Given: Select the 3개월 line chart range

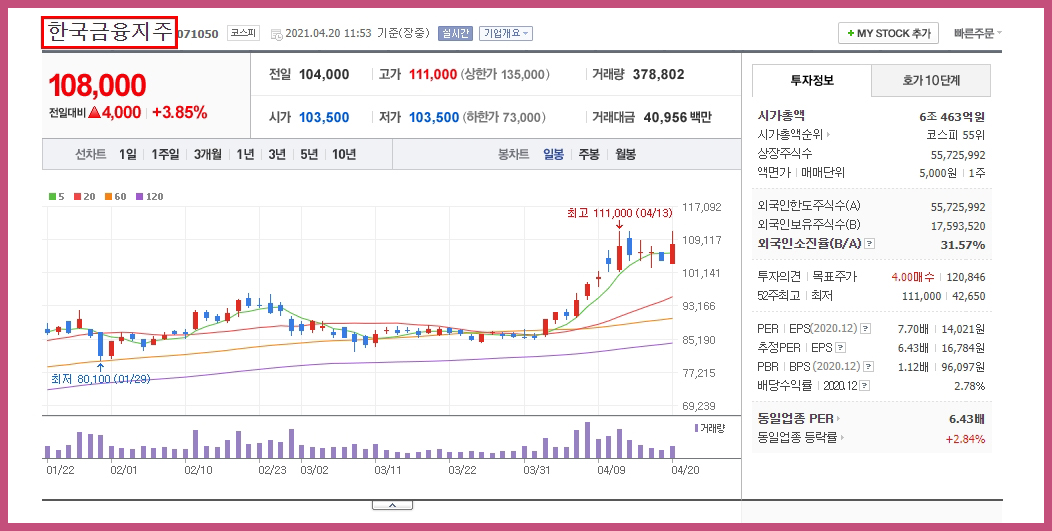Looking at the screenshot, I should [x=208, y=154].
